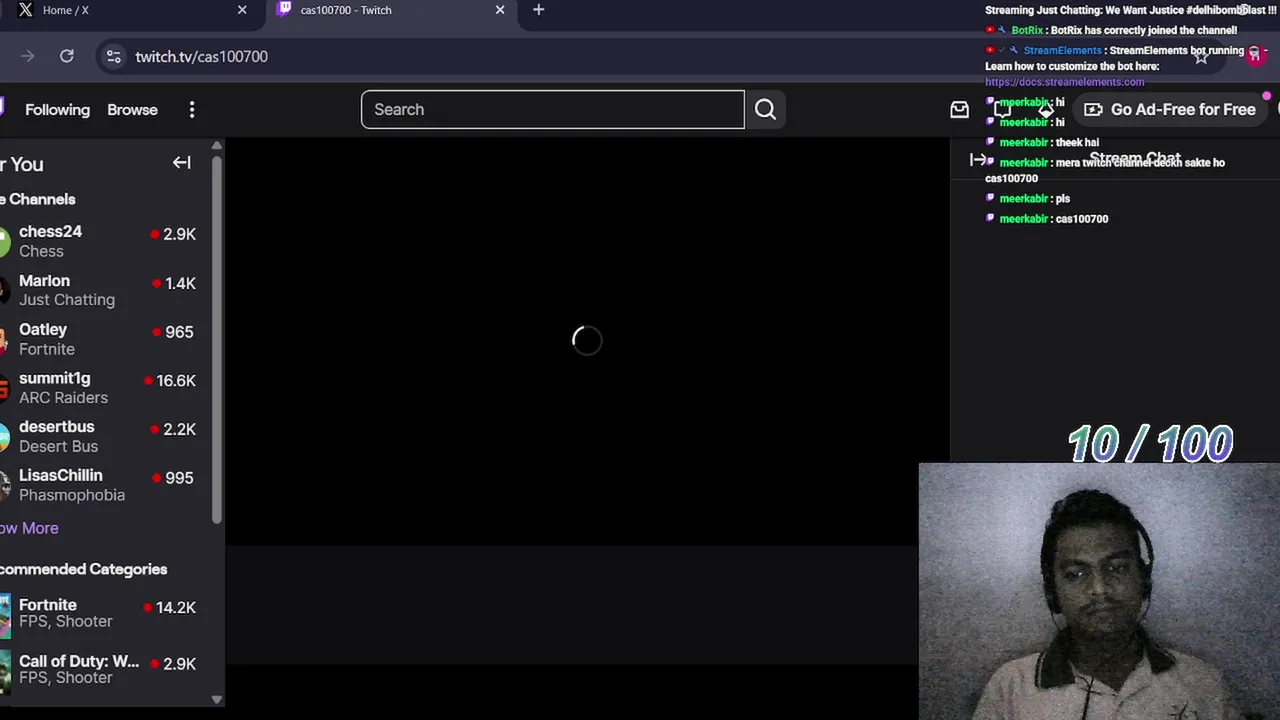Click the '16.6K' viewer count for summit1g
The height and width of the screenshot is (720, 1280).
click(176, 381)
